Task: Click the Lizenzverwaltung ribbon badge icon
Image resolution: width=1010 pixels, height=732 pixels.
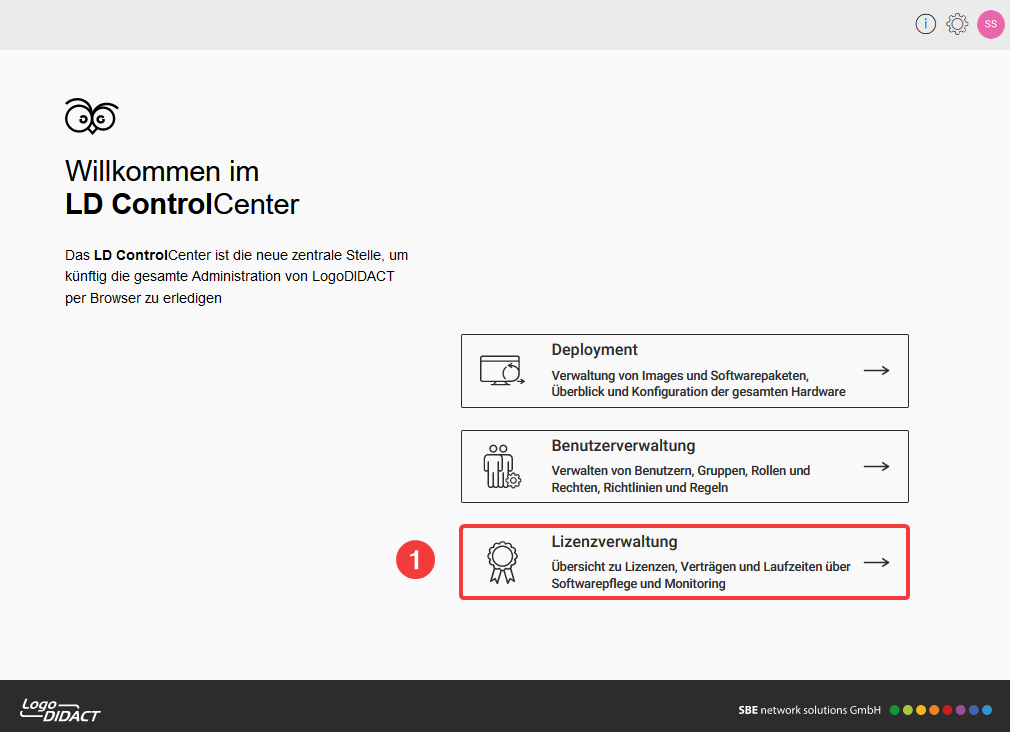Action: [x=502, y=563]
